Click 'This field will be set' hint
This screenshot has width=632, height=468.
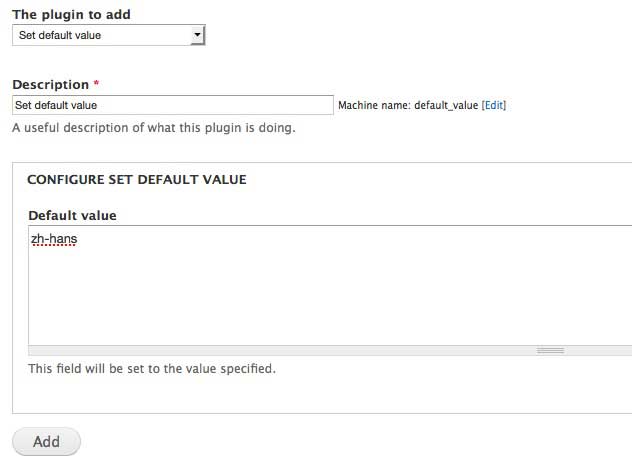(x=151, y=368)
